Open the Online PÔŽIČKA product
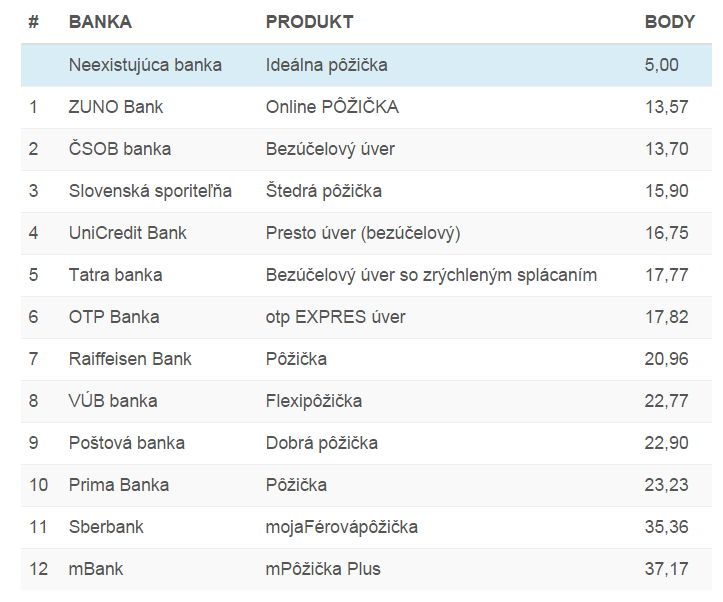The height and width of the screenshot is (602, 723). [332, 107]
